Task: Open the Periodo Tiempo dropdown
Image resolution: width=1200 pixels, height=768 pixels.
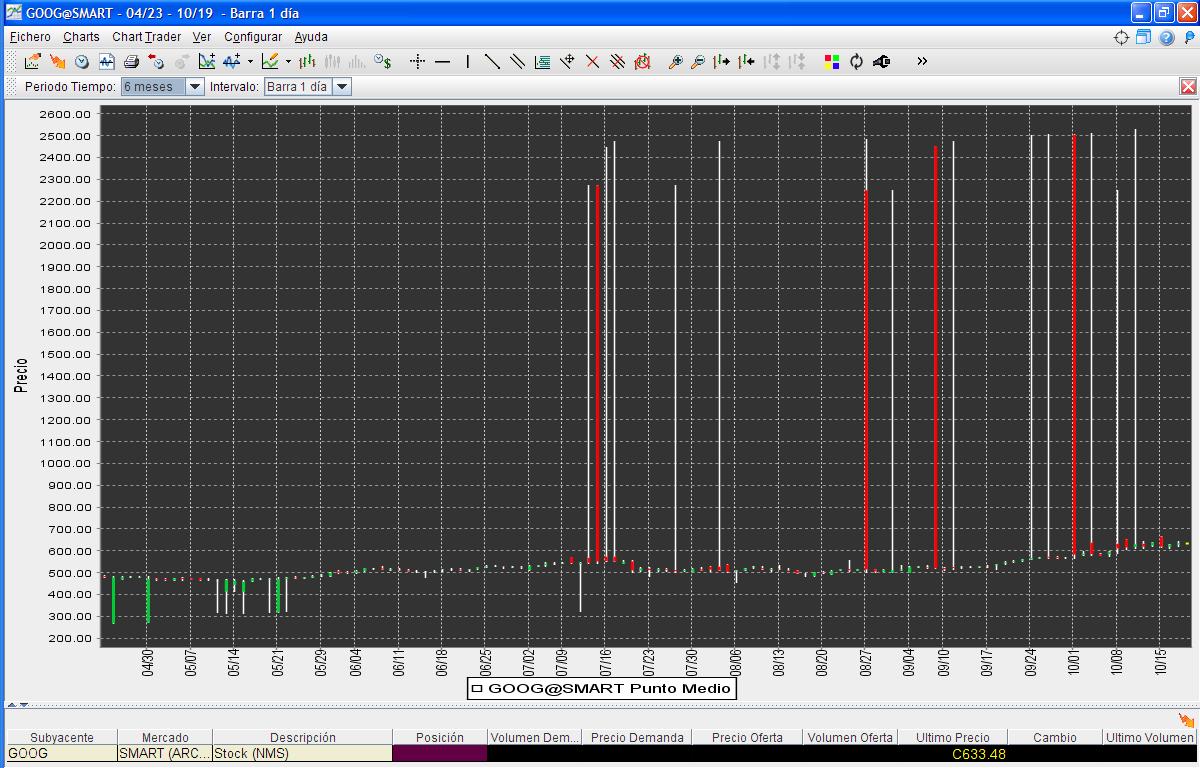Action: click(x=195, y=87)
